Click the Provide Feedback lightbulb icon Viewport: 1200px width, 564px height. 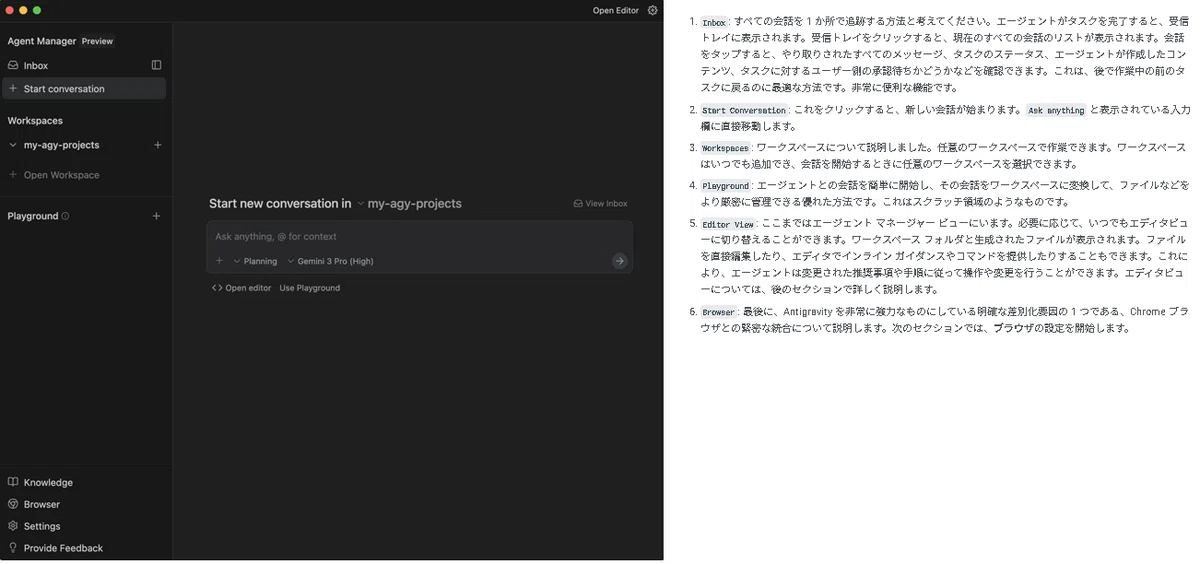[x=13, y=548]
